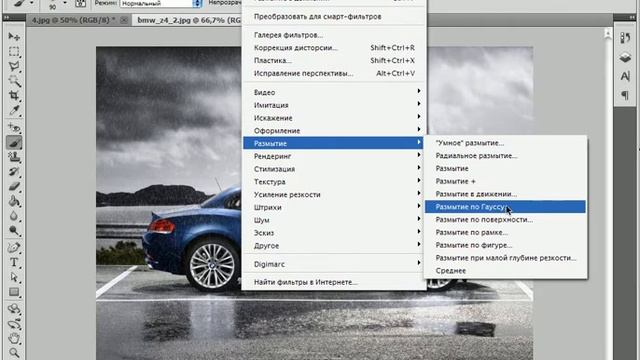Expand the Другое submenu
Image resolution: width=640 pixels, height=360 pixels.
pyautogui.click(x=334, y=246)
